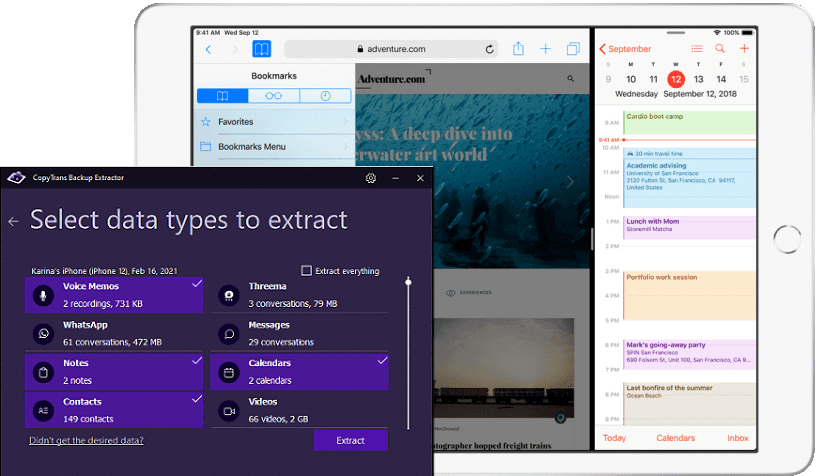Image resolution: width=816 pixels, height=476 pixels.
Task: Select day 14 in Calendar week
Action: point(721,79)
